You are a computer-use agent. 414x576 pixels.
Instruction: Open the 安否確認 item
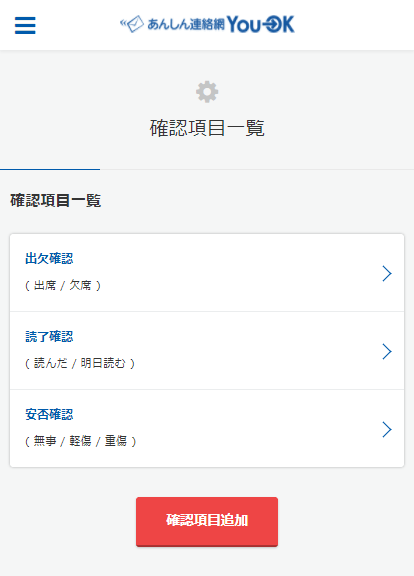coord(207,429)
